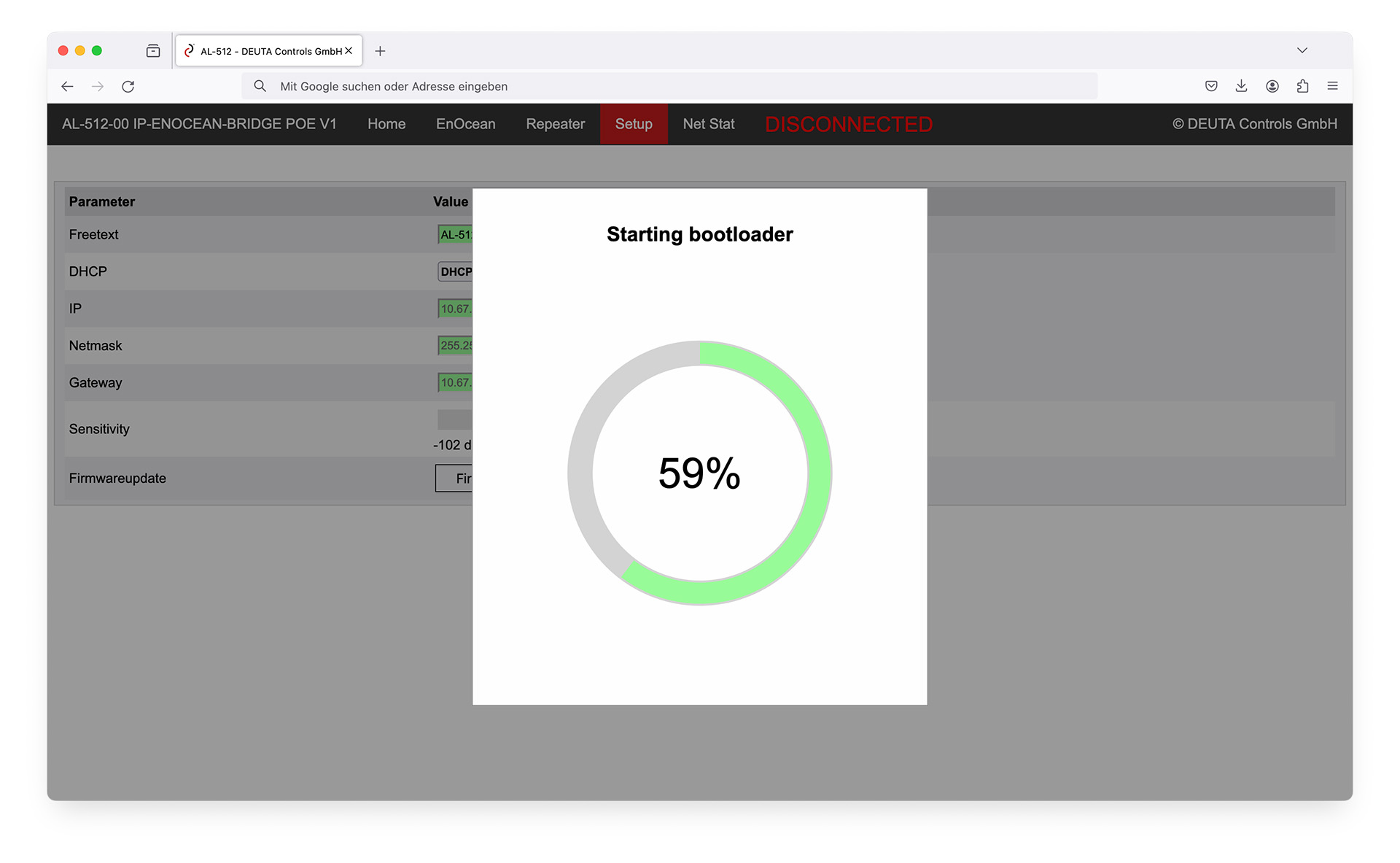The width and height of the screenshot is (1400, 863).
Task: Go to the Home menu item
Action: [x=386, y=124]
